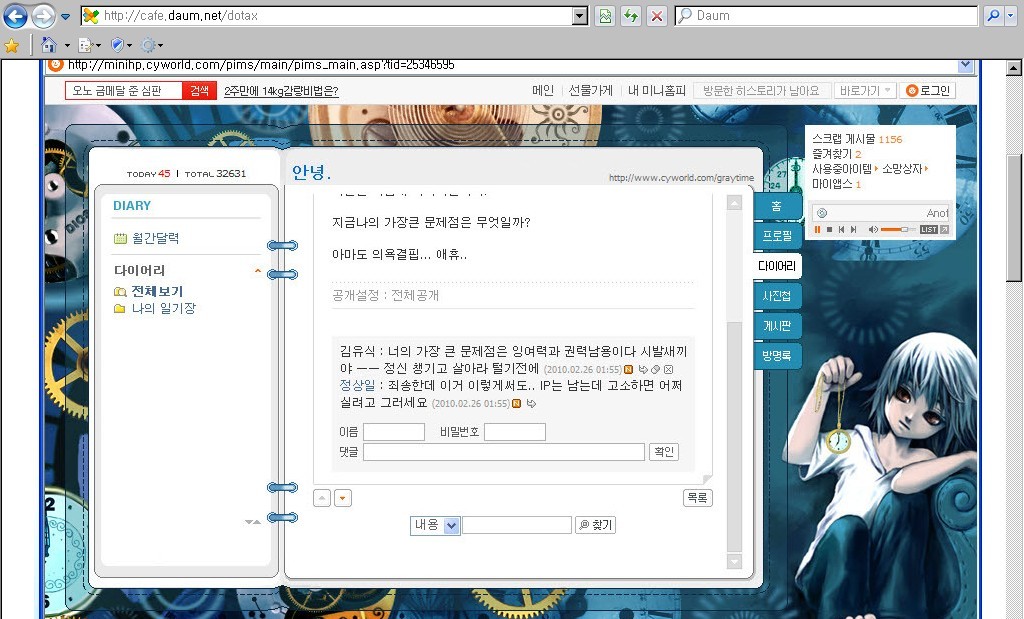Switch to the 사진첩 tab
Viewport: 1024px width, 619px height.
click(x=776, y=296)
